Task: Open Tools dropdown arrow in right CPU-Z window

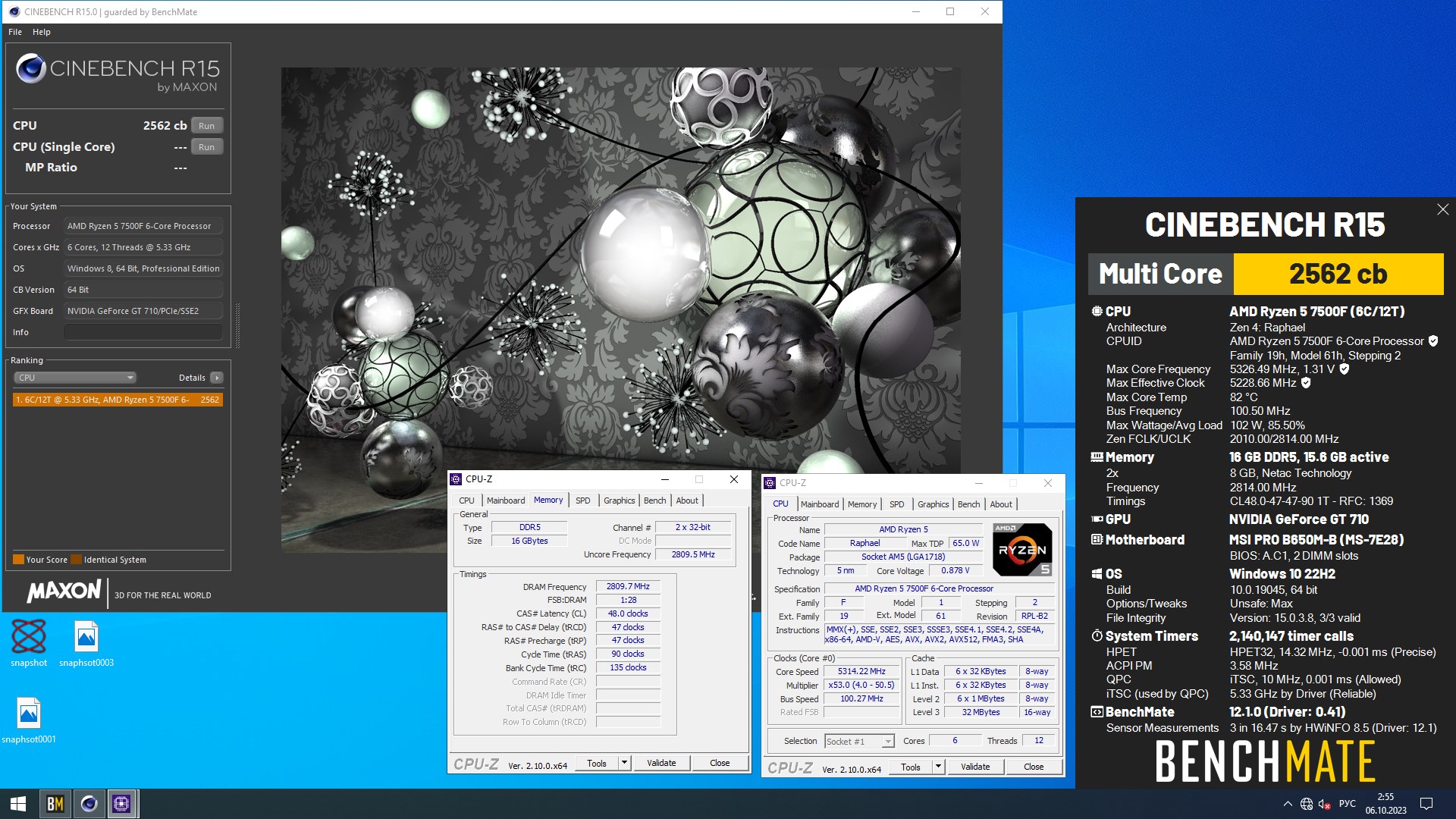Action: (x=938, y=767)
